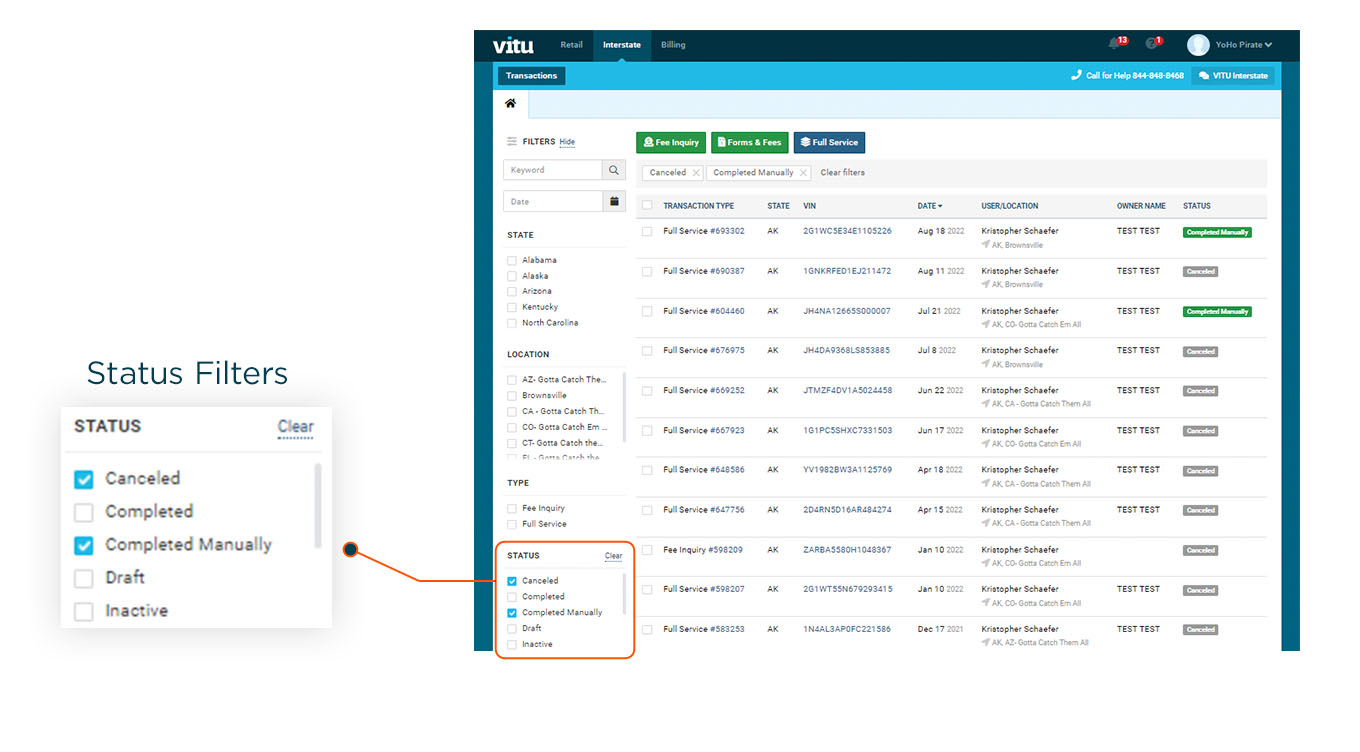Tick the Alabama state checkbox

tap(512, 260)
